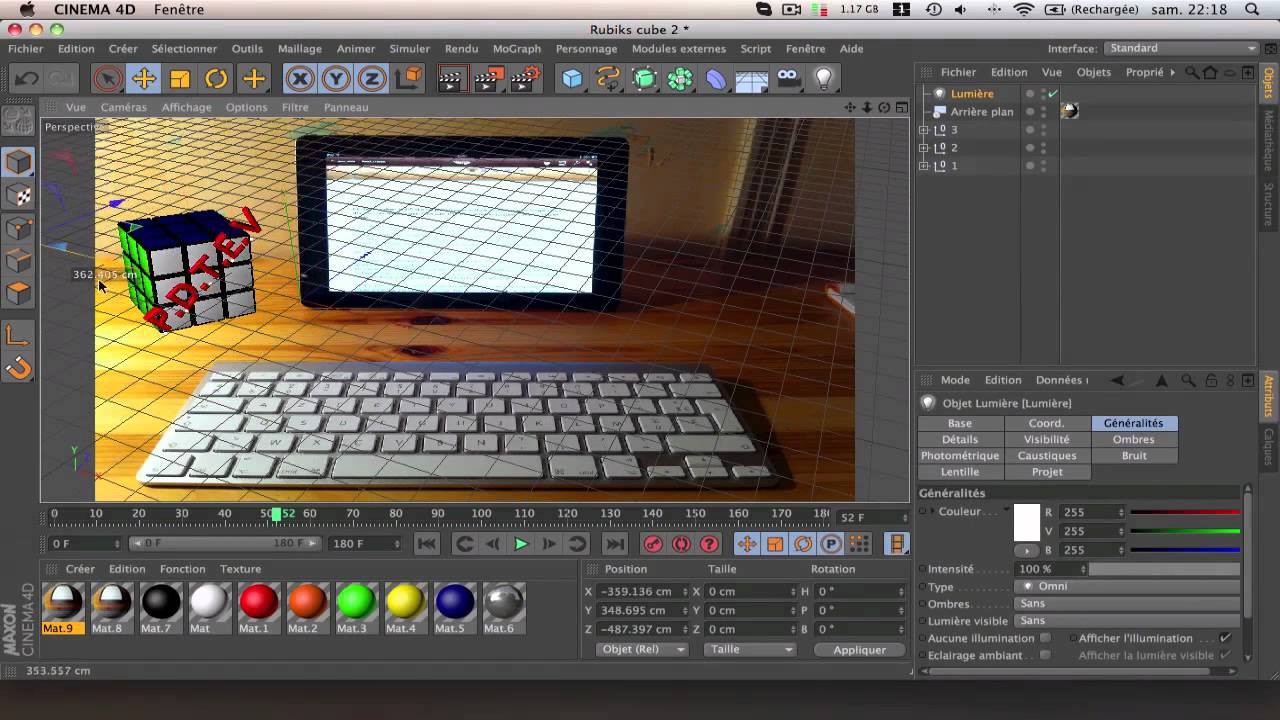The width and height of the screenshot is (1280, 720).
Task: Open the MoGraph menu
Action: (x=517, y=48)
